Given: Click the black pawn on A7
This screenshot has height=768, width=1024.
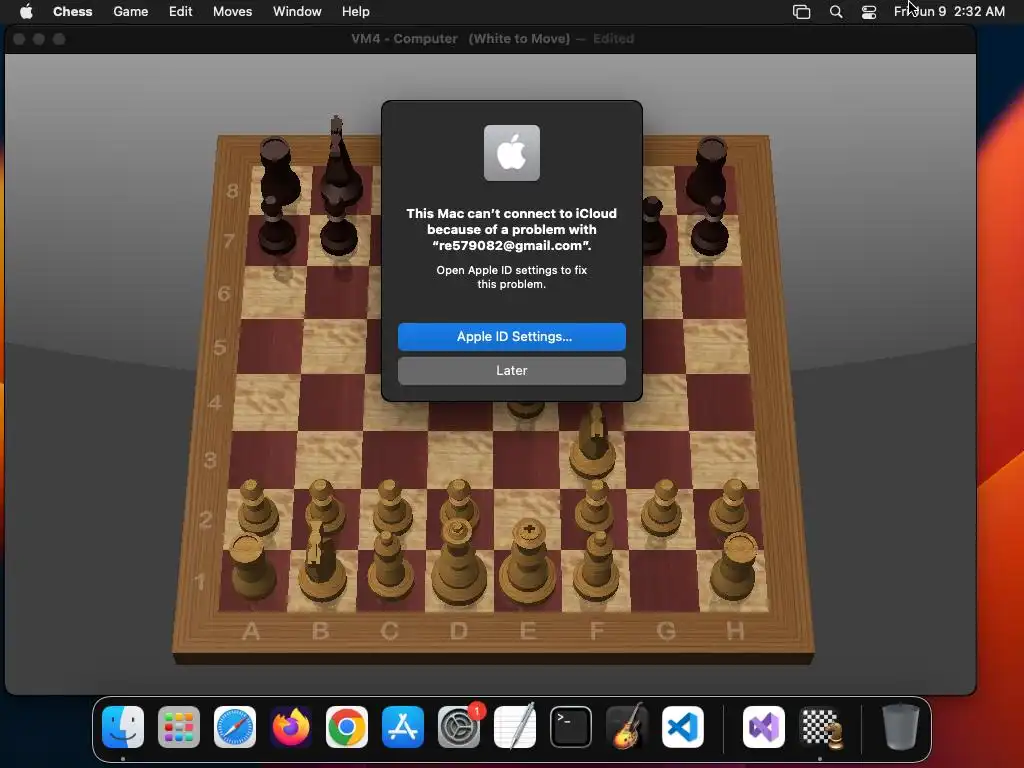Looking at the screenshot, I should pos(276,226).
